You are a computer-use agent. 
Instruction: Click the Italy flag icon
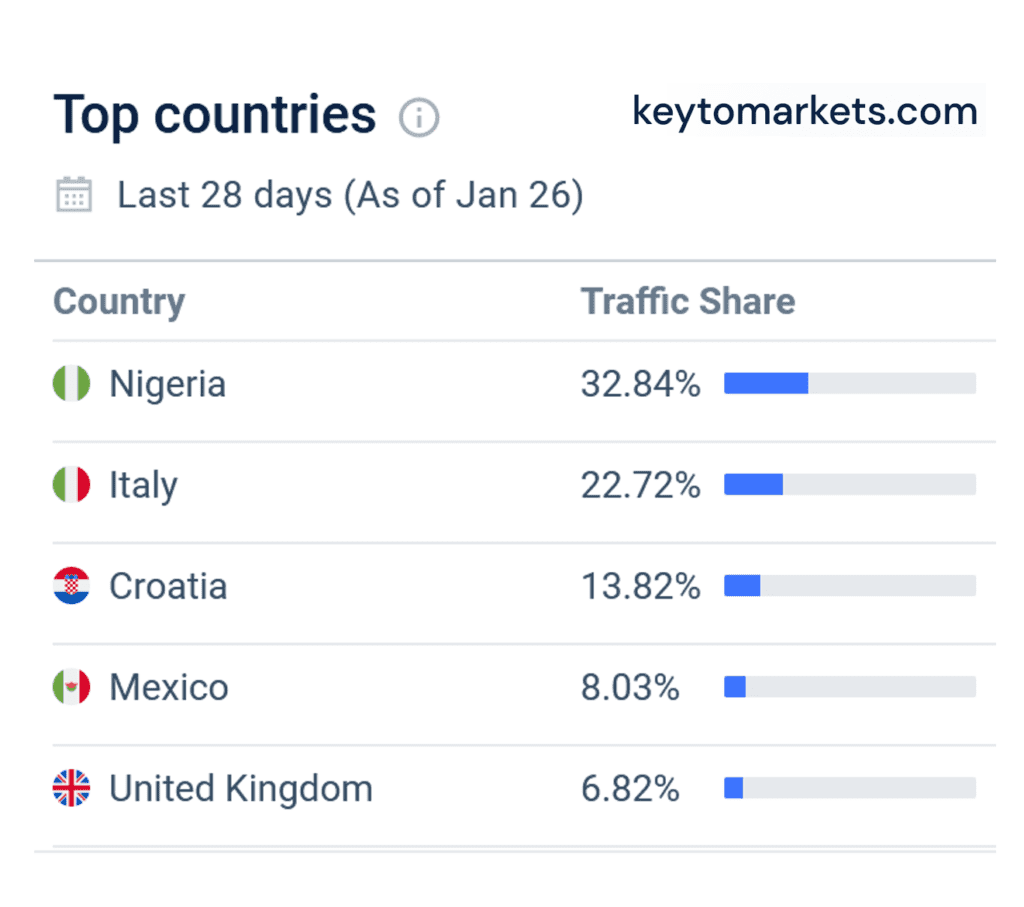click(x=71, y=485)
